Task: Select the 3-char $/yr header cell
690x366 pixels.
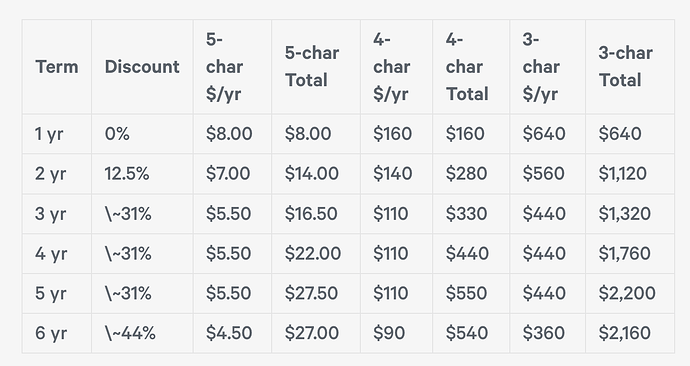Action: (x=547, y=67)
